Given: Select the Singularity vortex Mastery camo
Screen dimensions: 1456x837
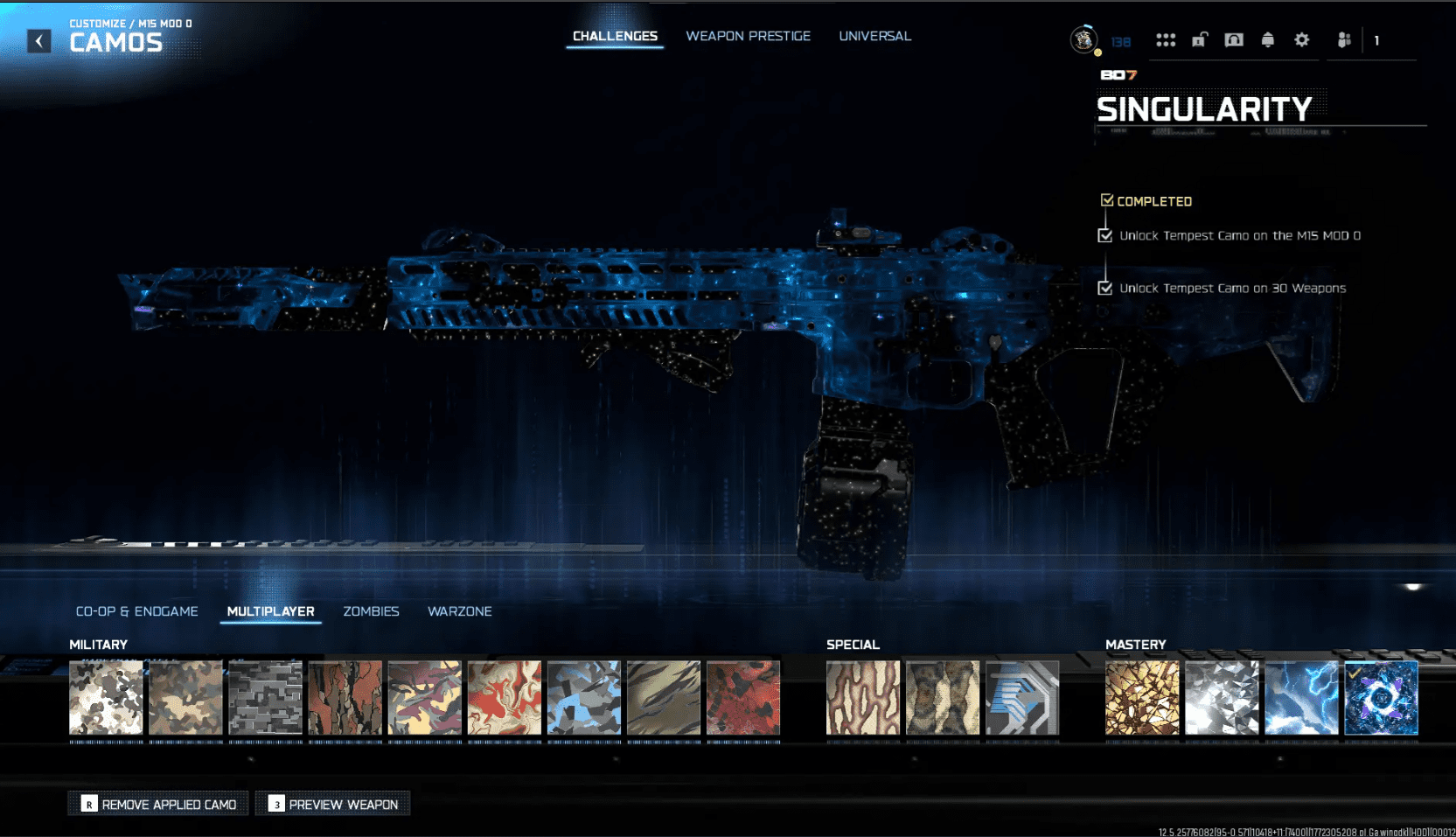Looking at the screenshot, I should (x=1381, y=697).
